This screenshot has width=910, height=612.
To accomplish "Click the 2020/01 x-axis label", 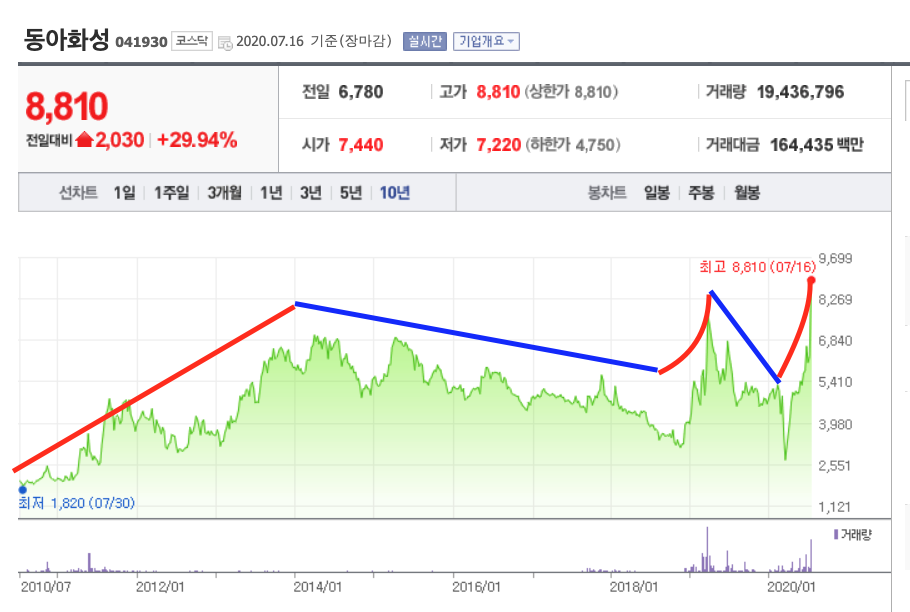I will pos(791,587).
